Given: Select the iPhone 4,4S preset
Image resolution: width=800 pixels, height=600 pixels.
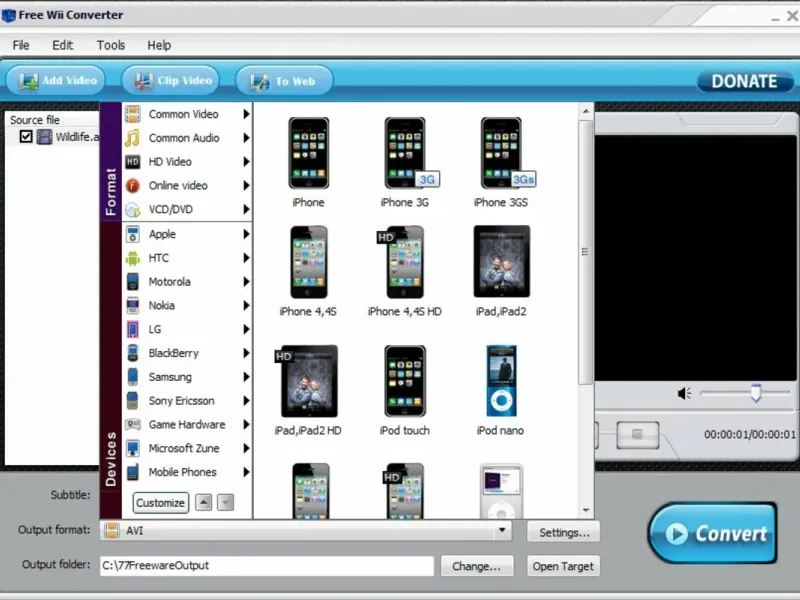Looking at the screenshot, I should coord(308,262).
